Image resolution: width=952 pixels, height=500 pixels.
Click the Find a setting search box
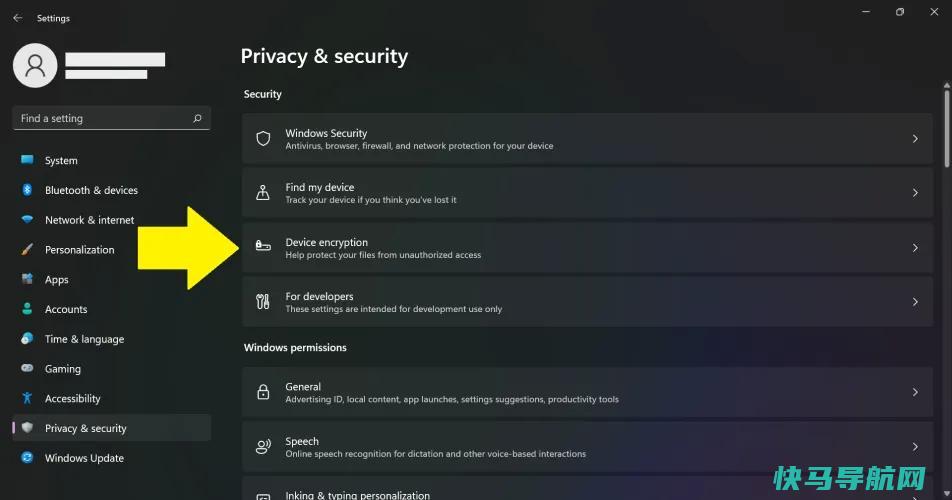pyautogui.click(x=112, y=118)
